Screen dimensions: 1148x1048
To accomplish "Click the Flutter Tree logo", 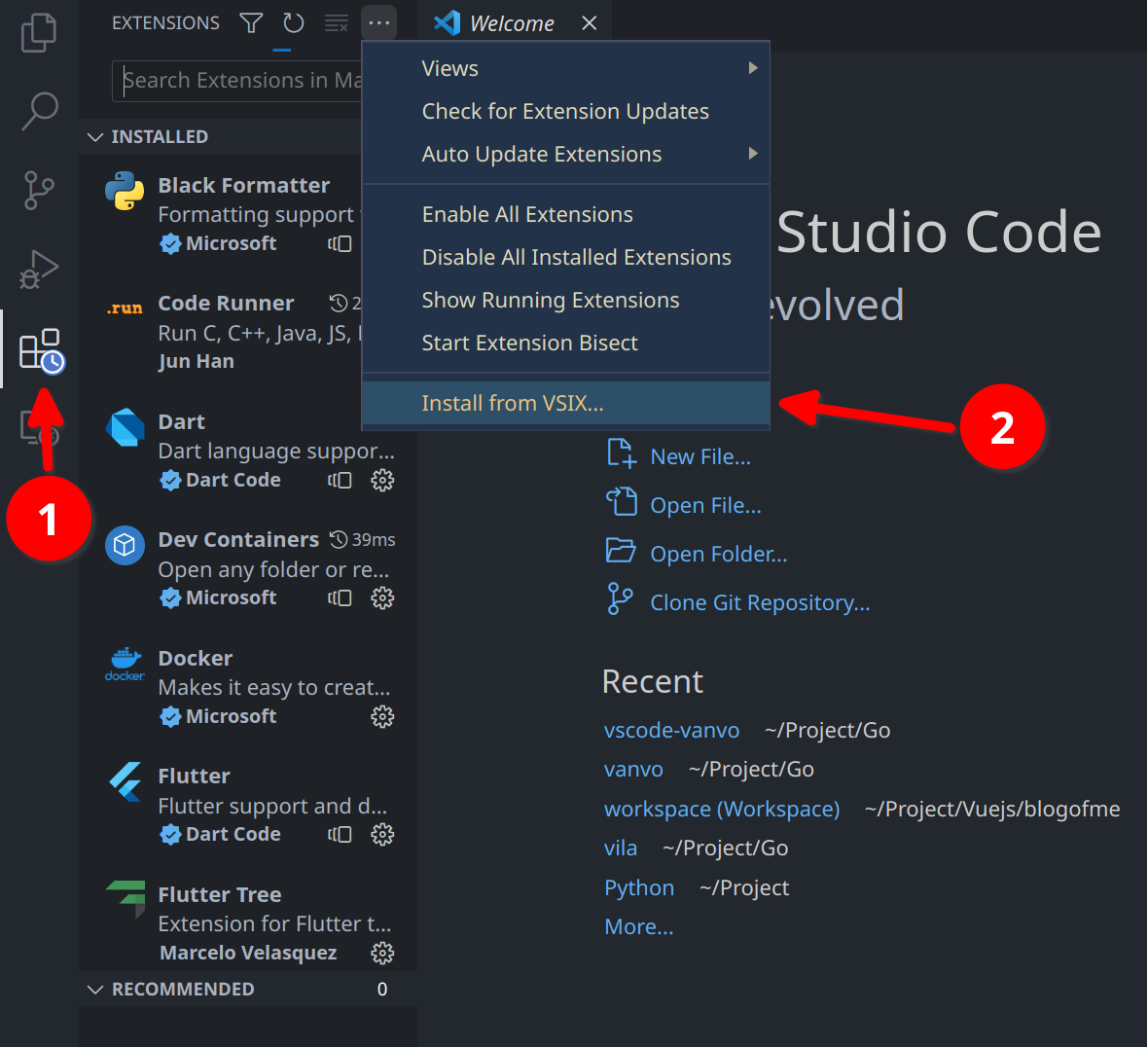I will click(x=126, y=900).
